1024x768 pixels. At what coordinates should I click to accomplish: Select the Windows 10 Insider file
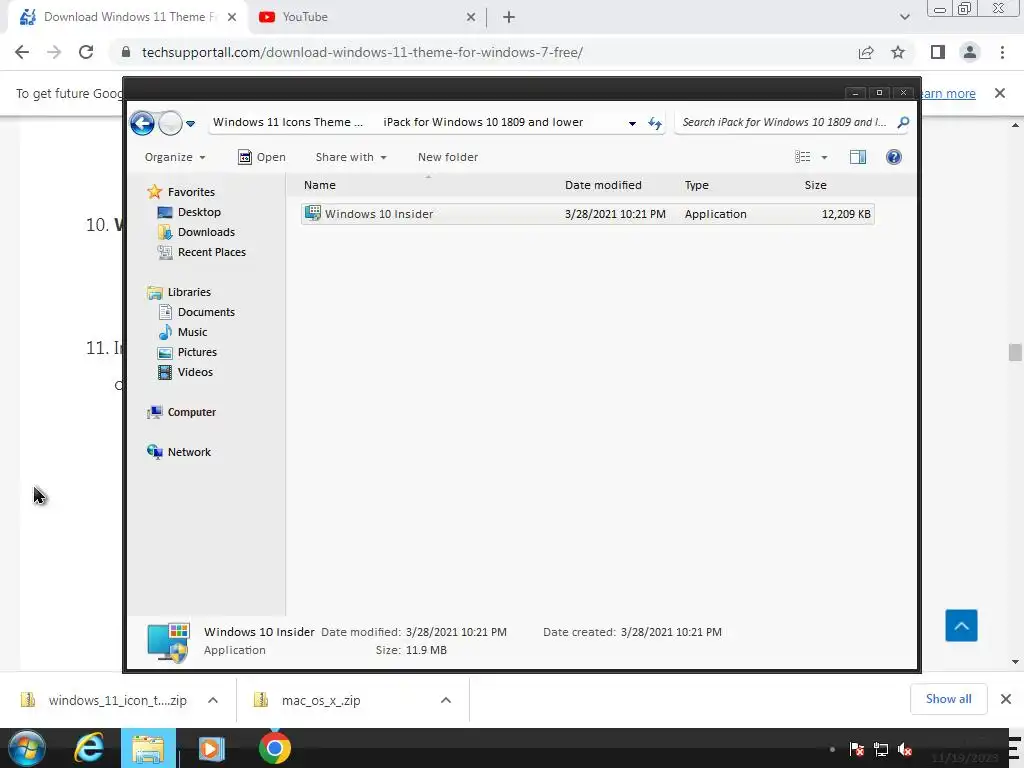click(x=587, y=214)
